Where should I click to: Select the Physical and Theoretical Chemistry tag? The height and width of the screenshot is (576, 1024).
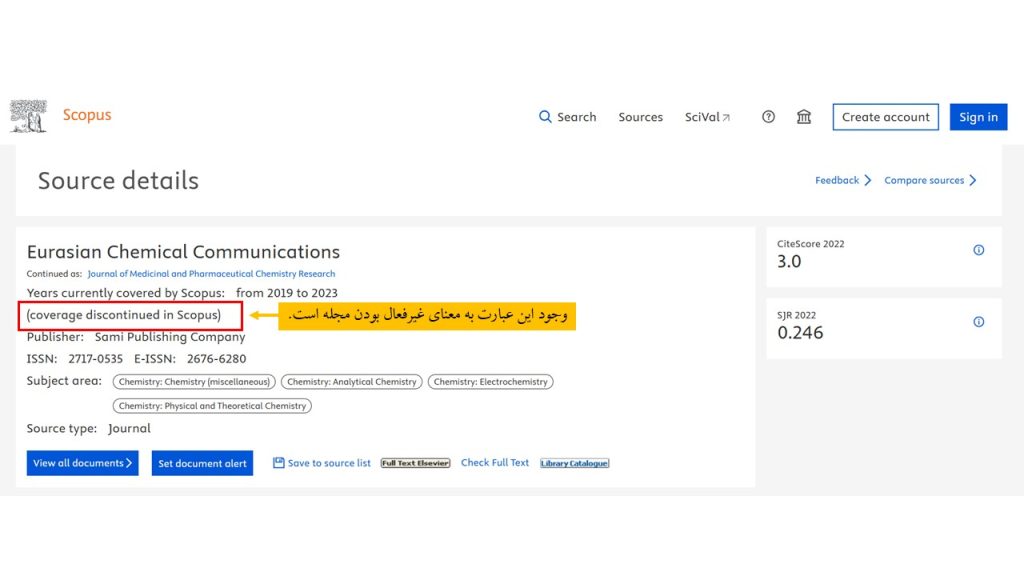[x=212, y=406]
